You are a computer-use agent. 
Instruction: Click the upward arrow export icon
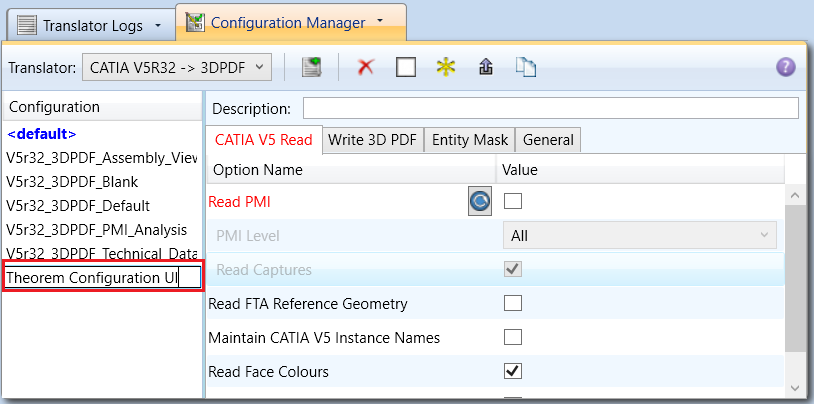(485, 67)
